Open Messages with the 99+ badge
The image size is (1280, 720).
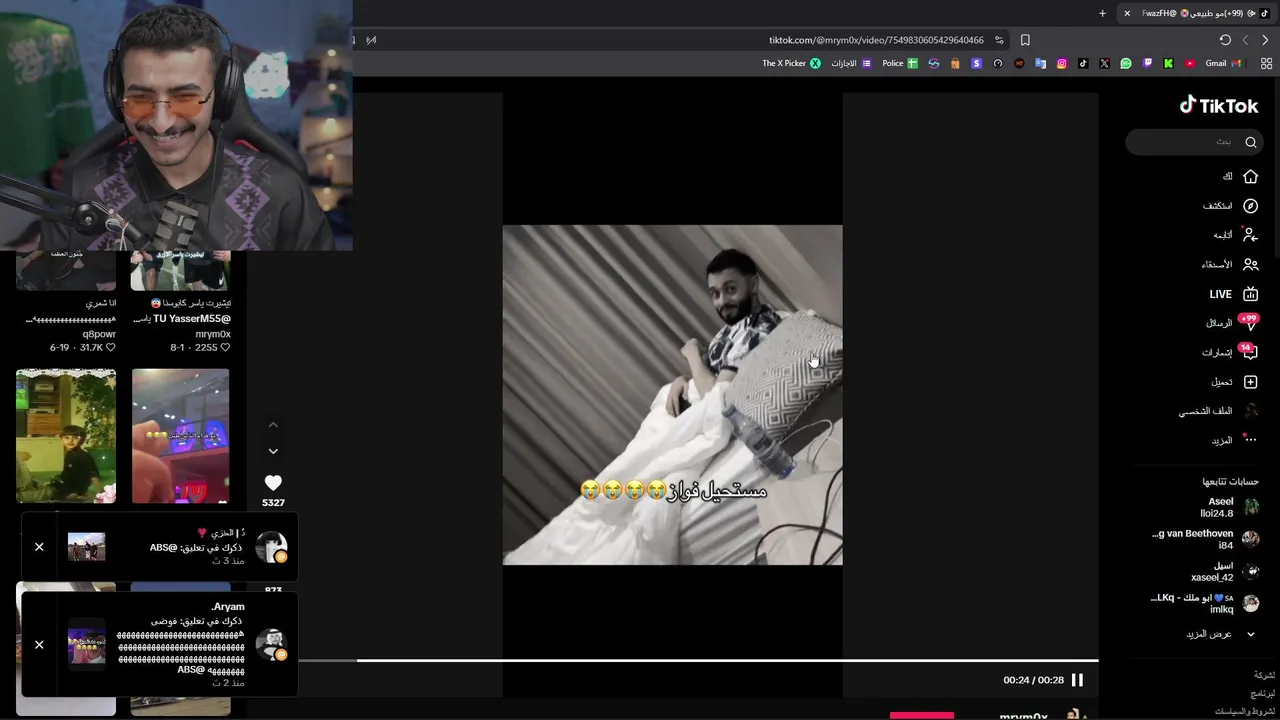coord(1249,322)
